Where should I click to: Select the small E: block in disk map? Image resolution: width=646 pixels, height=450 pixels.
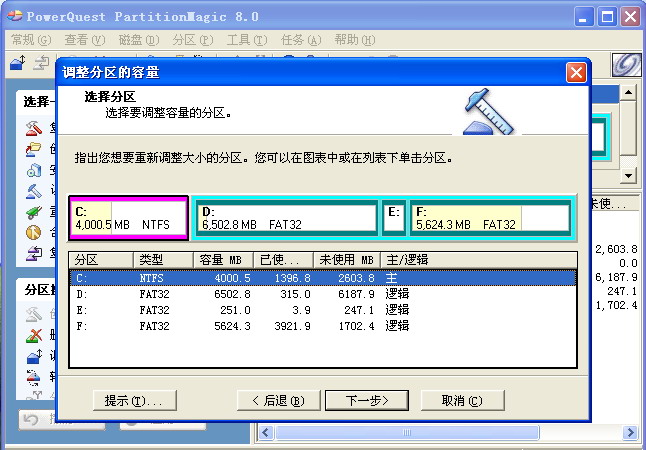(394, 218)
